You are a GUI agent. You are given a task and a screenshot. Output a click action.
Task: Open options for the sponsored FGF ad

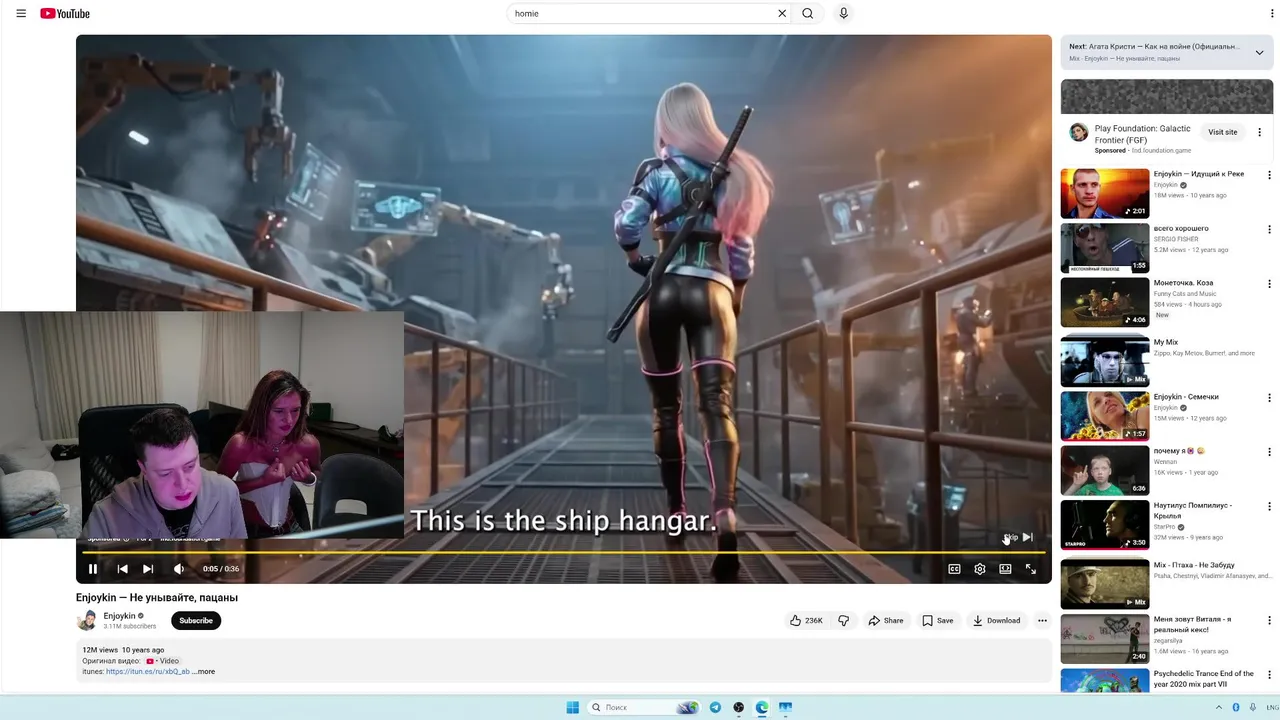1259,132
